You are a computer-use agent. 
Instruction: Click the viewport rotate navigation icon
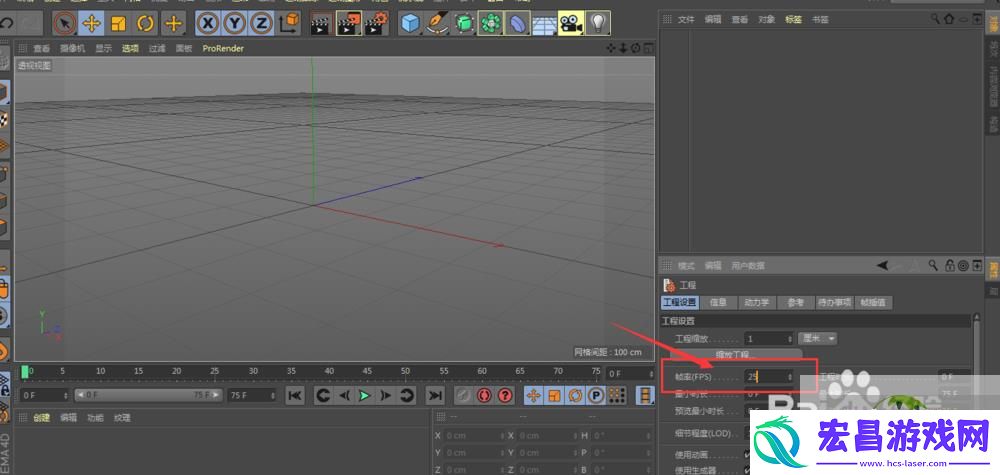635,48
